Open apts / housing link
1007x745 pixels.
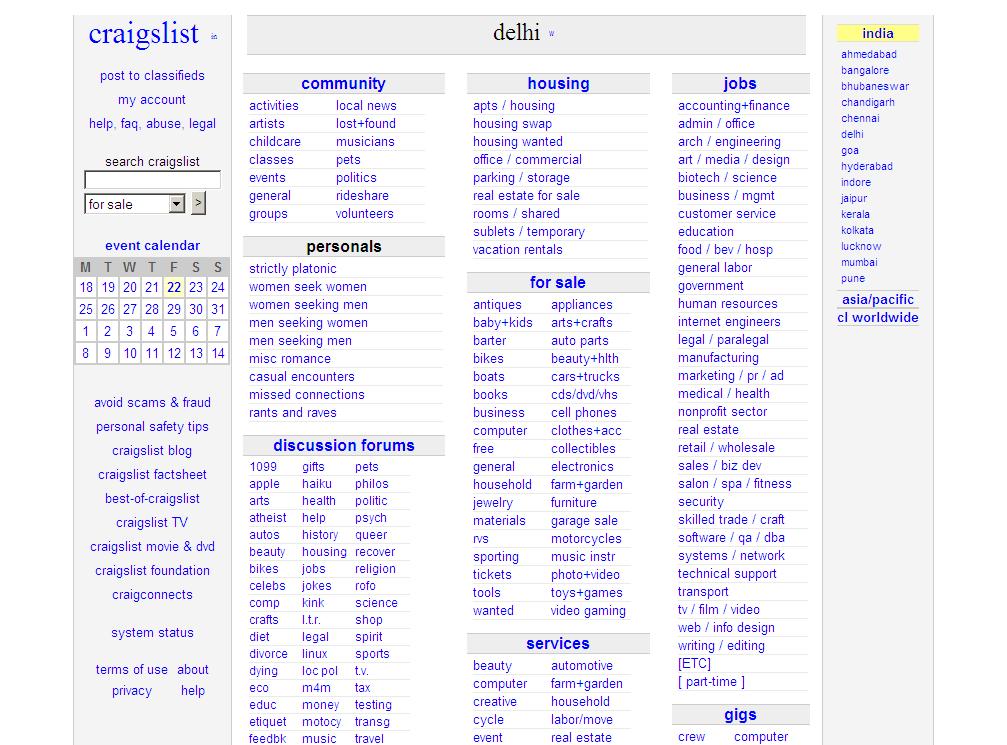click(514, 105)
